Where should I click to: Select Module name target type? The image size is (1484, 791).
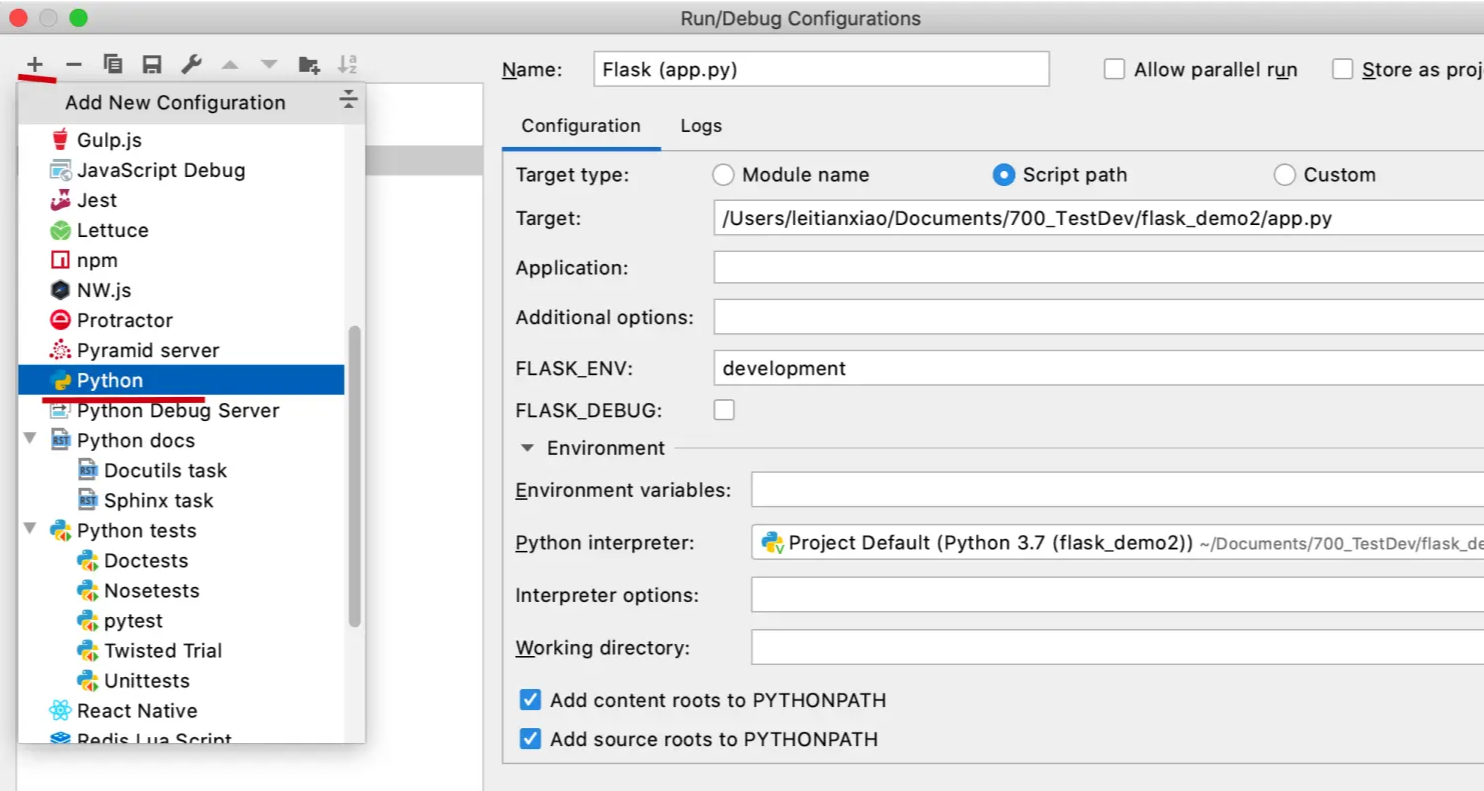point(723,175)
